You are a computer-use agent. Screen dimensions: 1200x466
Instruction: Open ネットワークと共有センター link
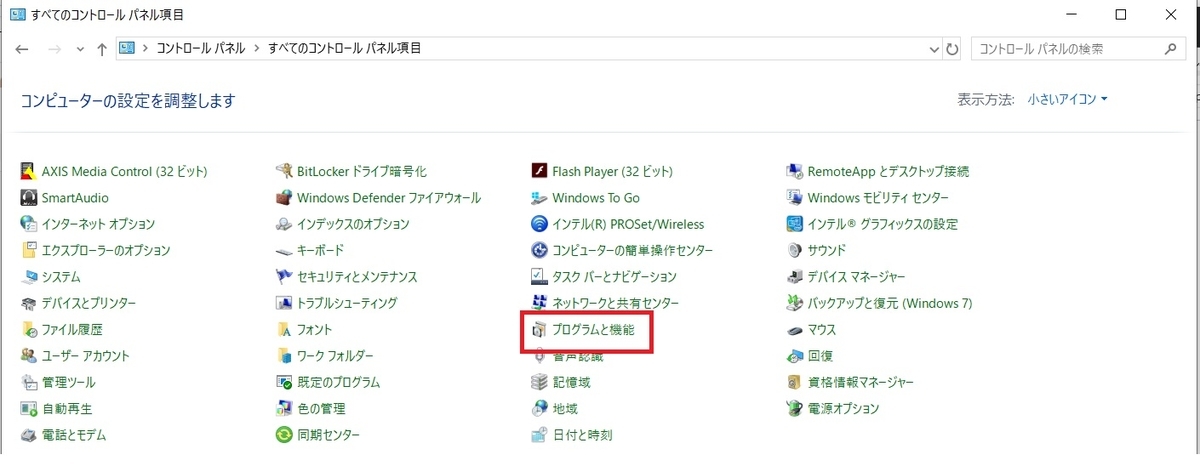click(615, 303)
